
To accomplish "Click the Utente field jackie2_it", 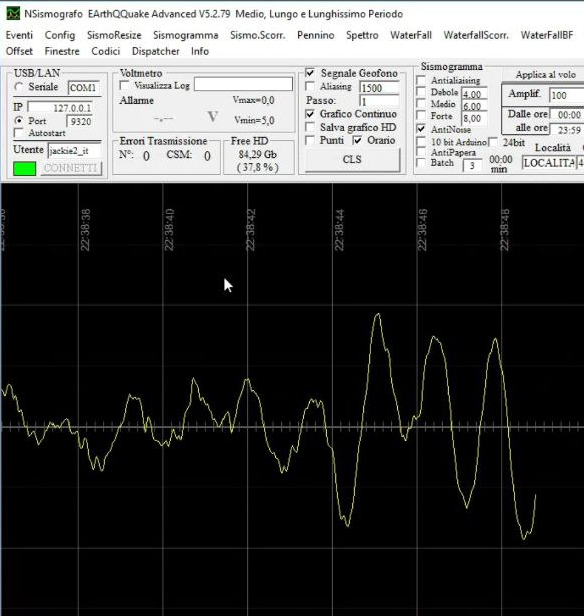I will (74, 150).
